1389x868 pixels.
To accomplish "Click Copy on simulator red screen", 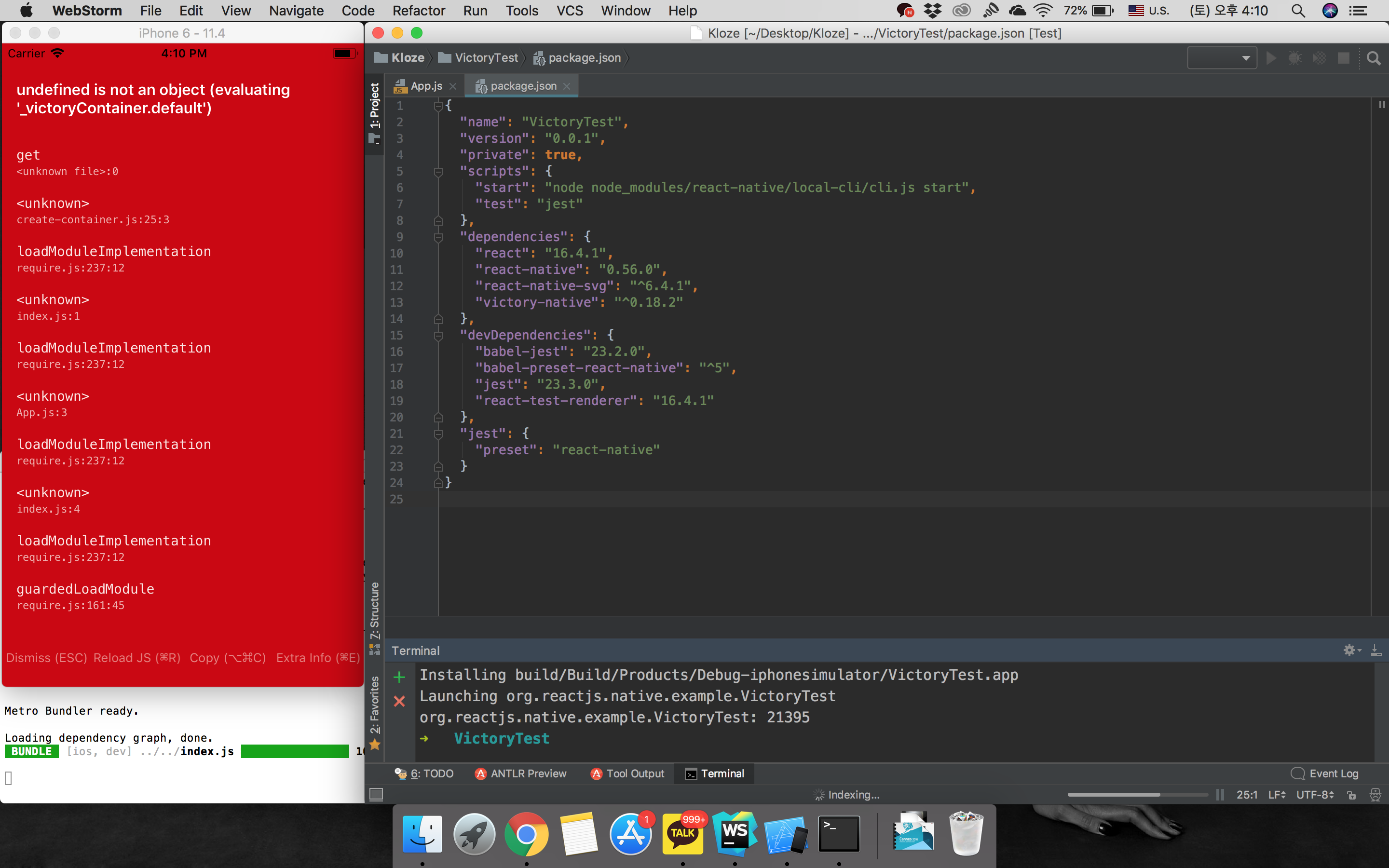I will coord(228,657).
